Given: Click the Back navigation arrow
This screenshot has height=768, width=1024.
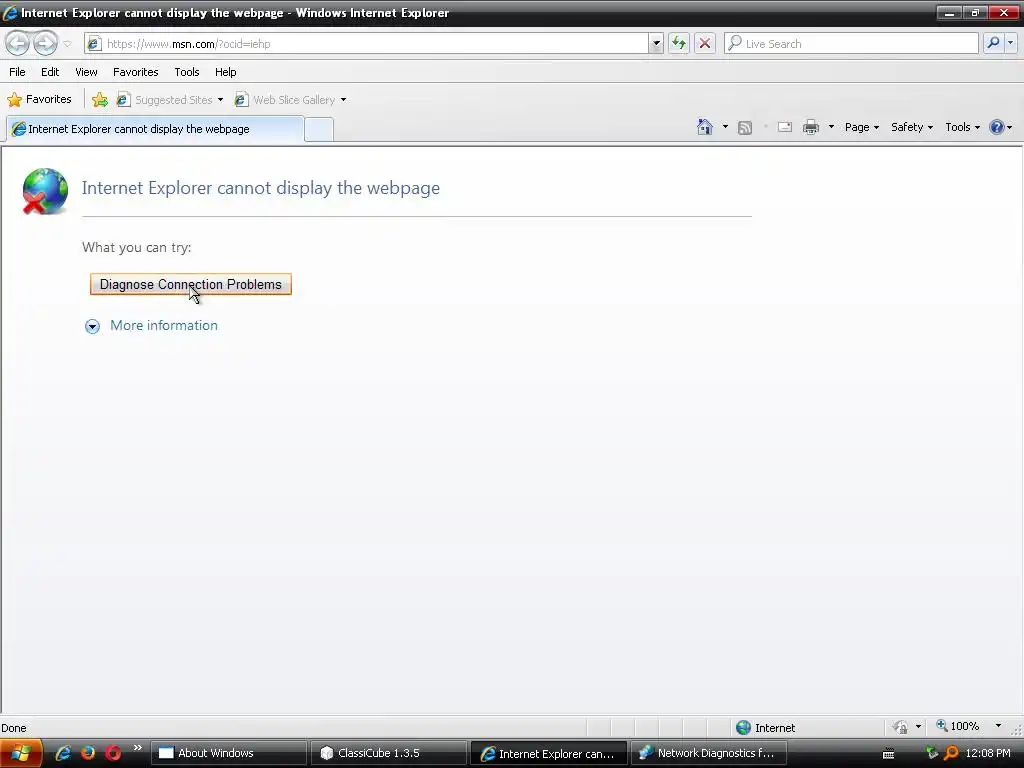Looking at the screenshot, I should tap(18, 44).
